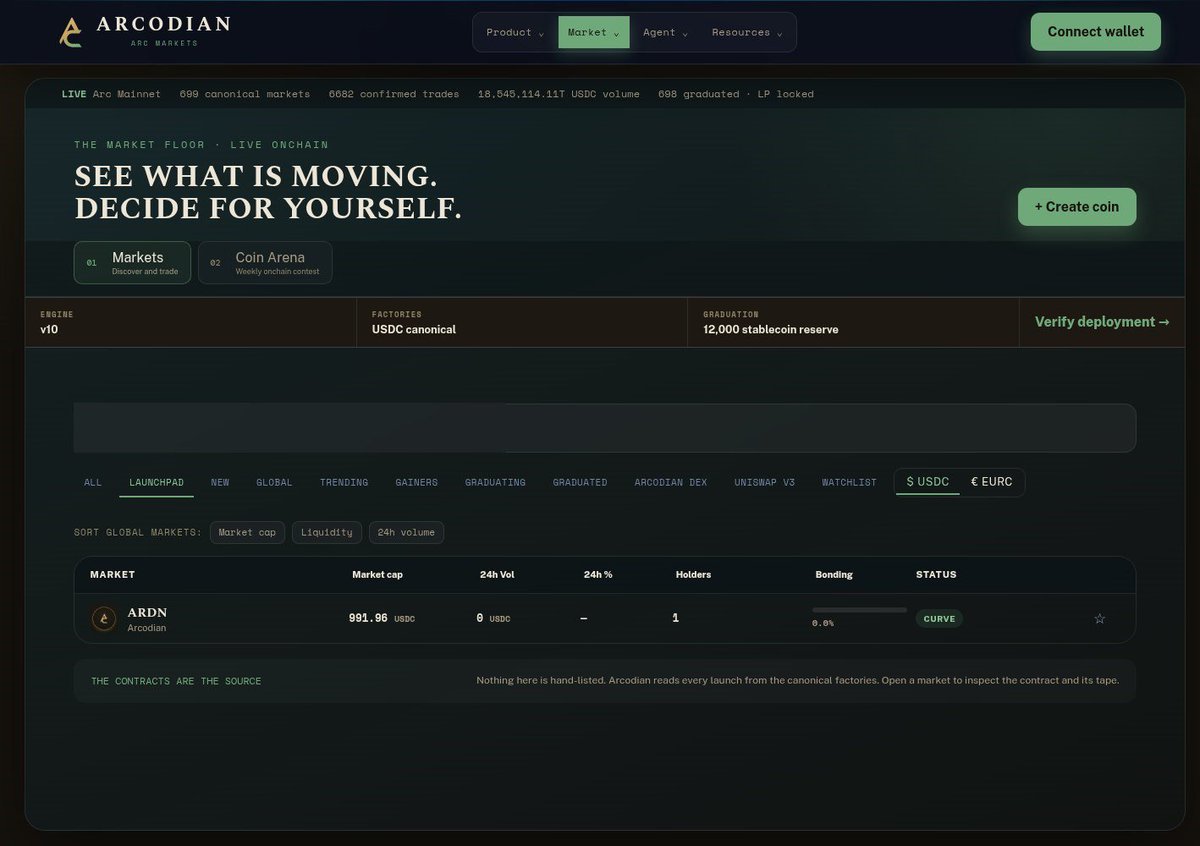1200x846 pixels.
Task: Select the UNISWAP V3 filter tab
Action: click(764, 482)
